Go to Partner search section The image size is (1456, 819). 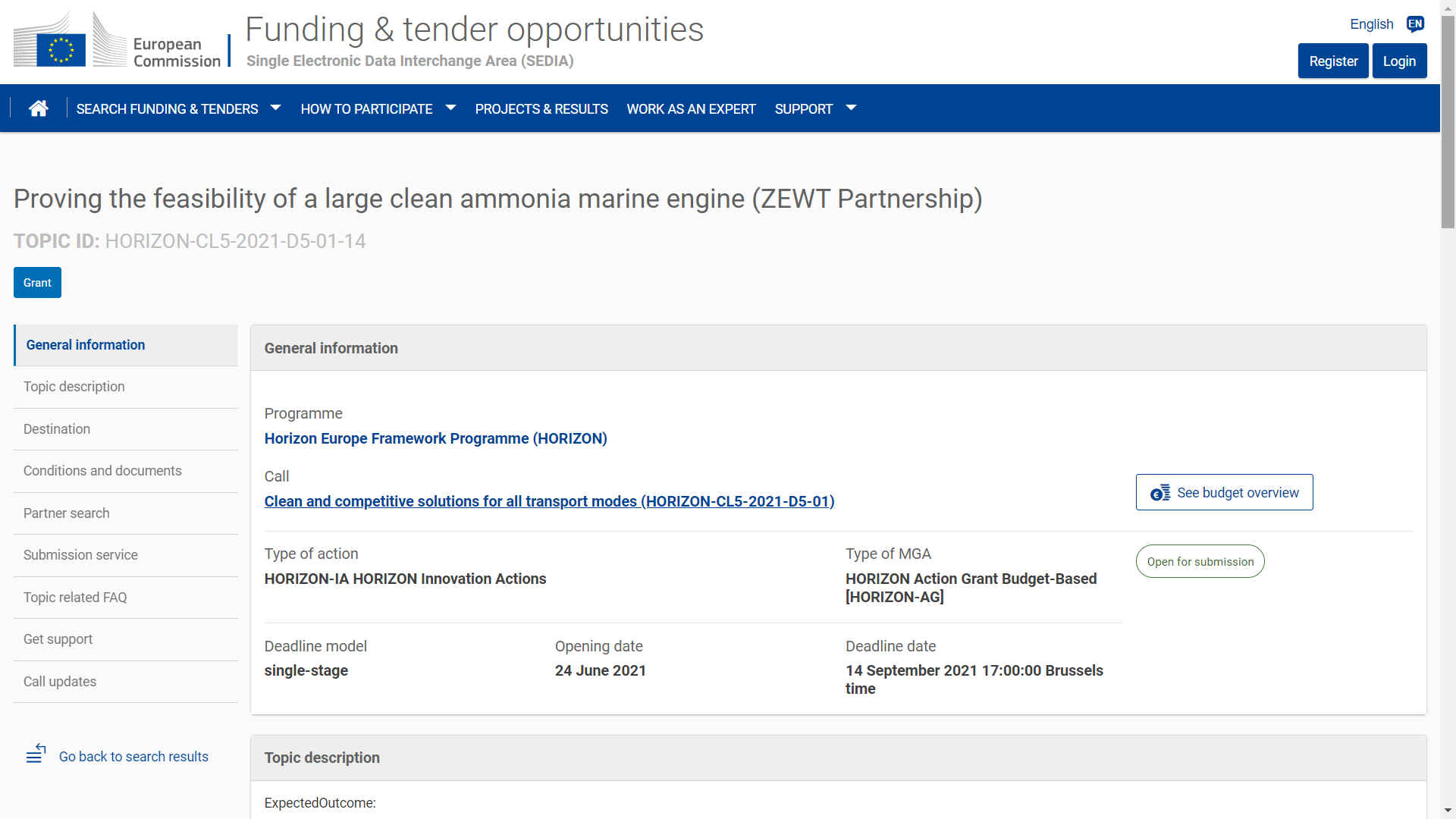(126, 513)
